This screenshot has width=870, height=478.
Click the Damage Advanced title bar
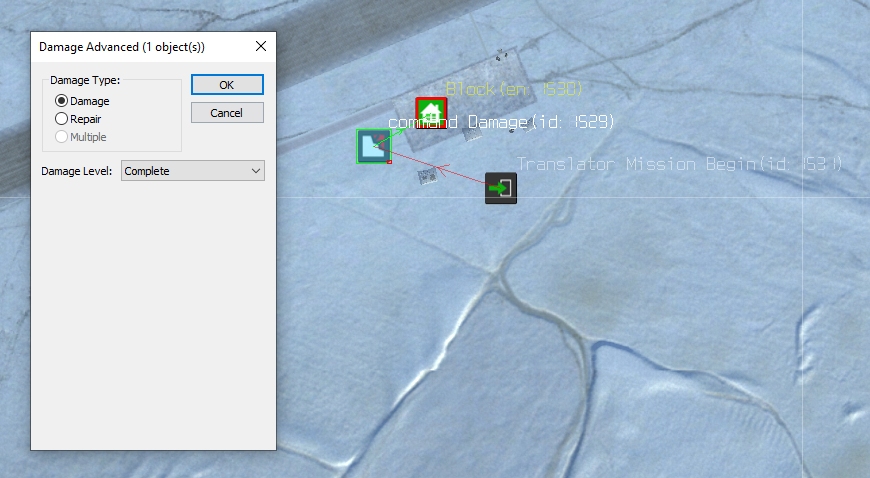(153, 47)
